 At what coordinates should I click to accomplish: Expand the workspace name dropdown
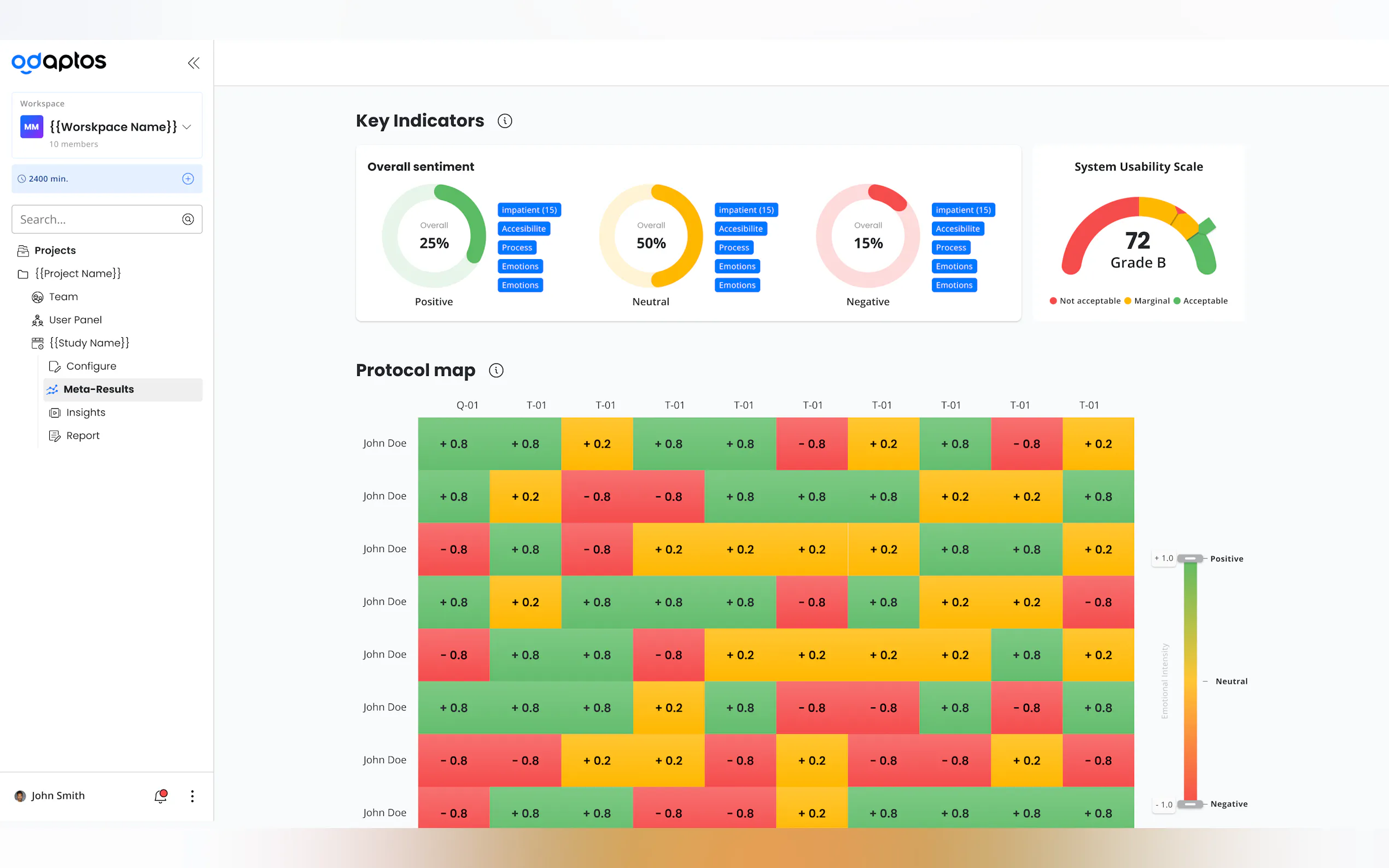click(x=186, y=127)
